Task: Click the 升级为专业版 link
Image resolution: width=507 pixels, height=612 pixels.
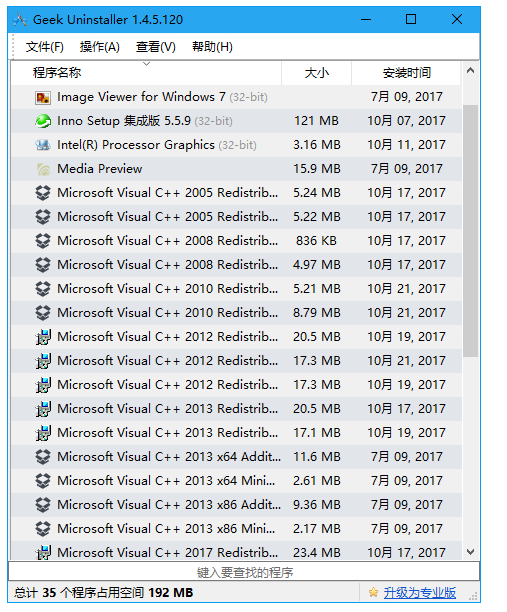Action: 420,592
